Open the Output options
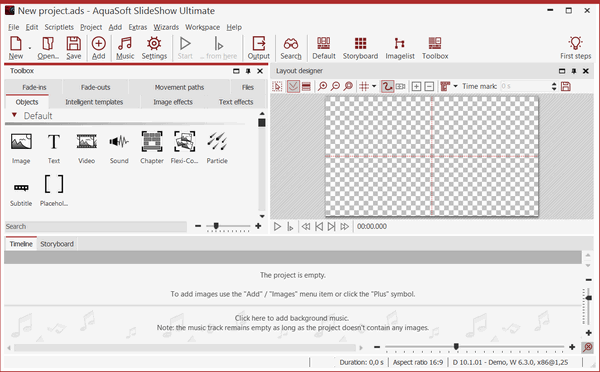Screen dimensions: 600x372 (x=259, y=48)
